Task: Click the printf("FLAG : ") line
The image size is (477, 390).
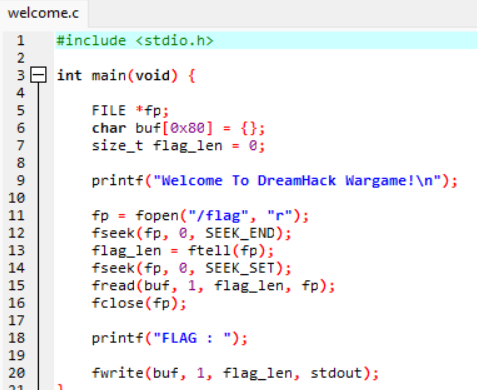Action: [x=170, y=338]
